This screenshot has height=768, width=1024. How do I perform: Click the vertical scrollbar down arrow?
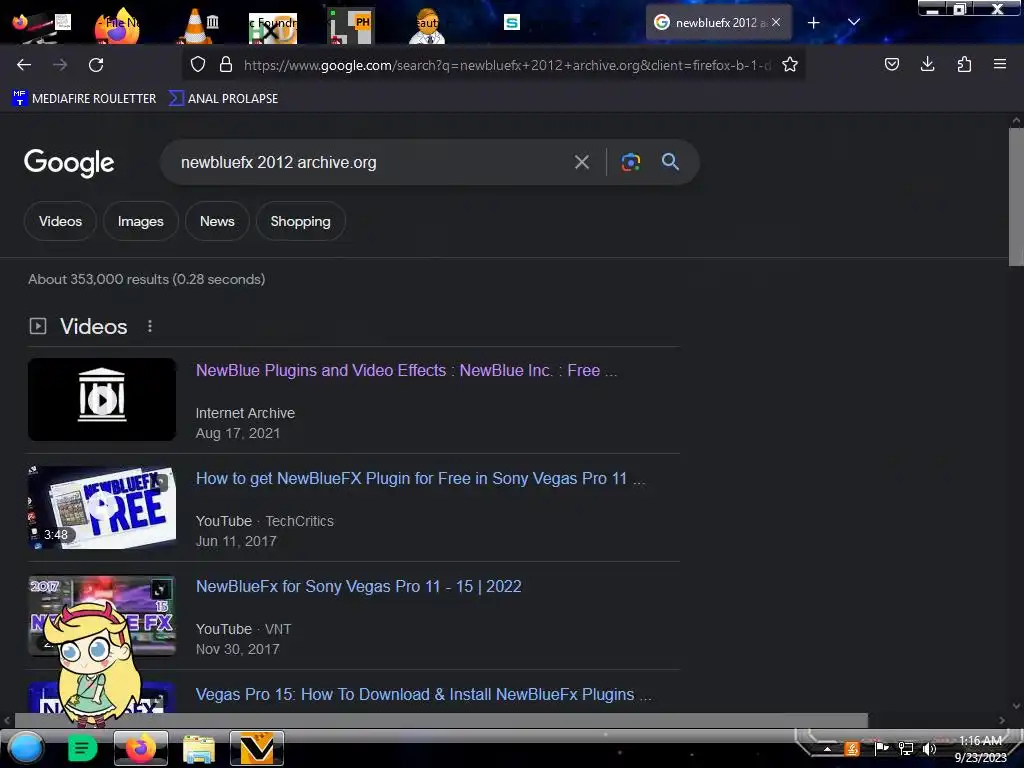[1016, 706]
